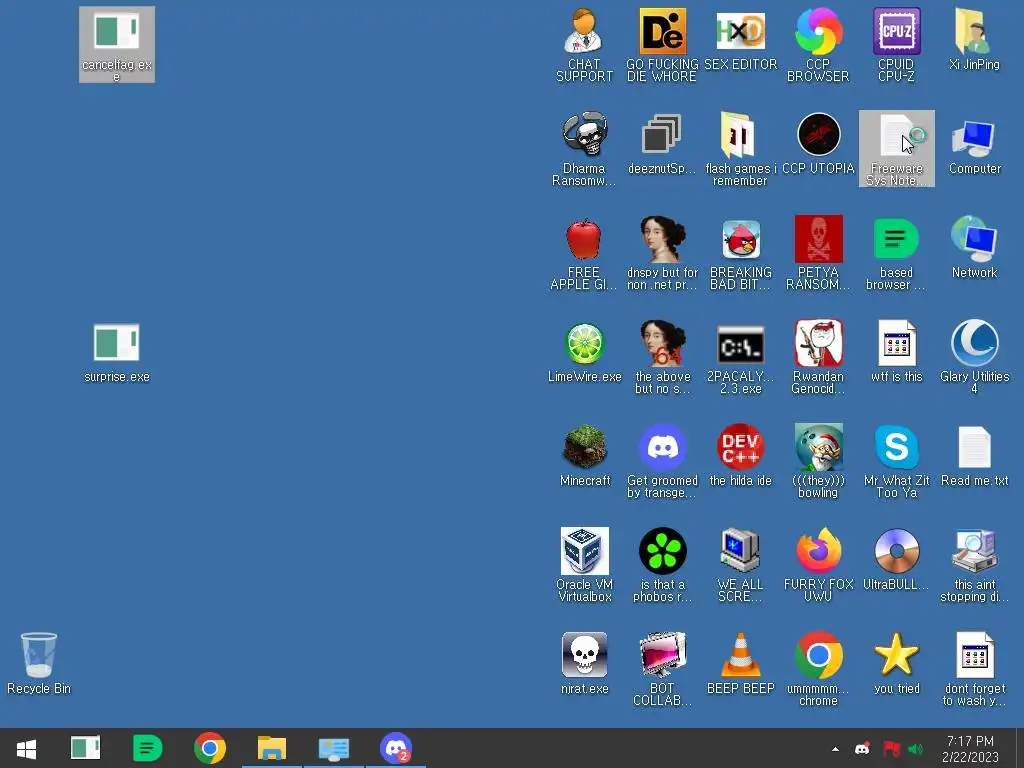Expand the hidden system tray icons
Screen dimensions: 1024x768
pyautogui.click(x=835, y=749)
